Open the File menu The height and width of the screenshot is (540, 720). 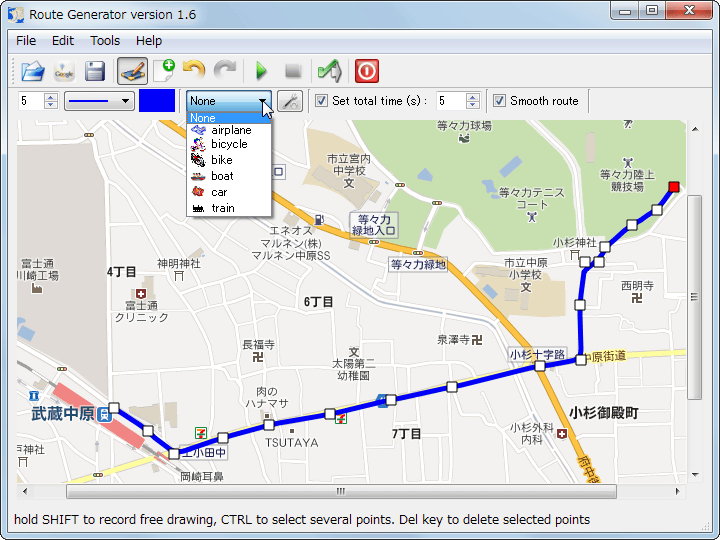coord(26,41)
